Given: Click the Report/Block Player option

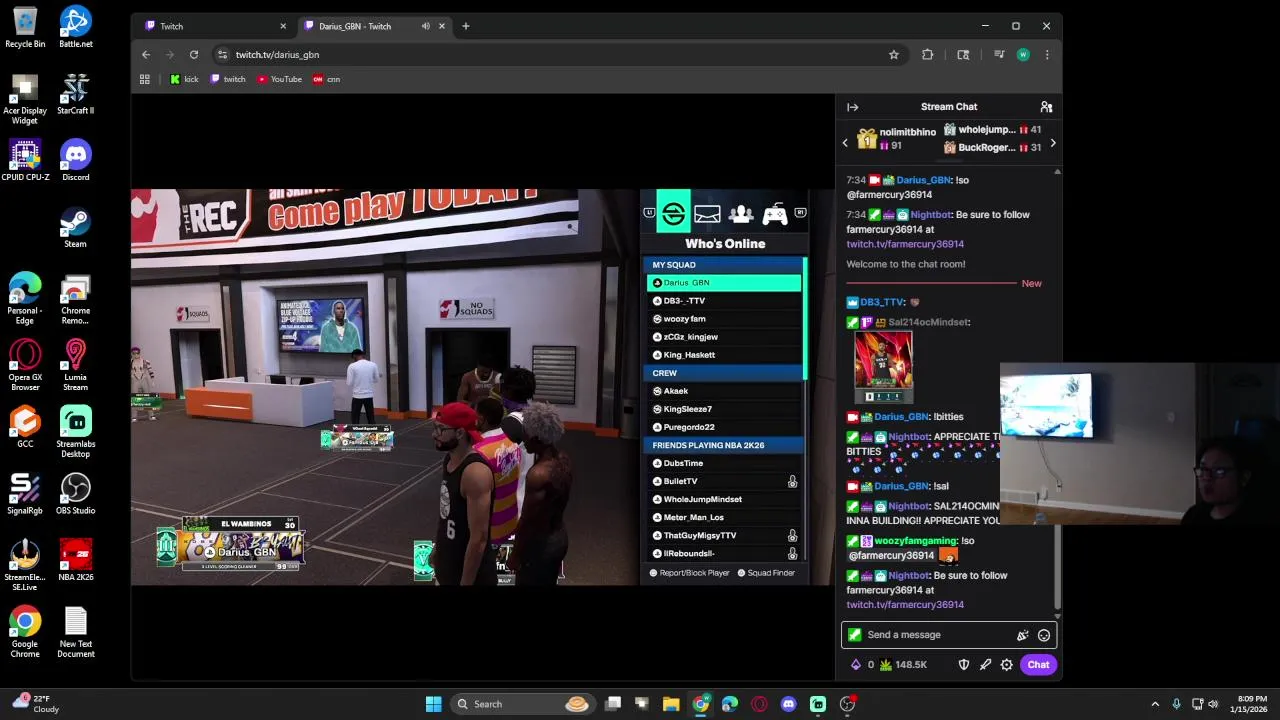Looking at the screenshot, I should pyautogui.click(x=690, y=573).
